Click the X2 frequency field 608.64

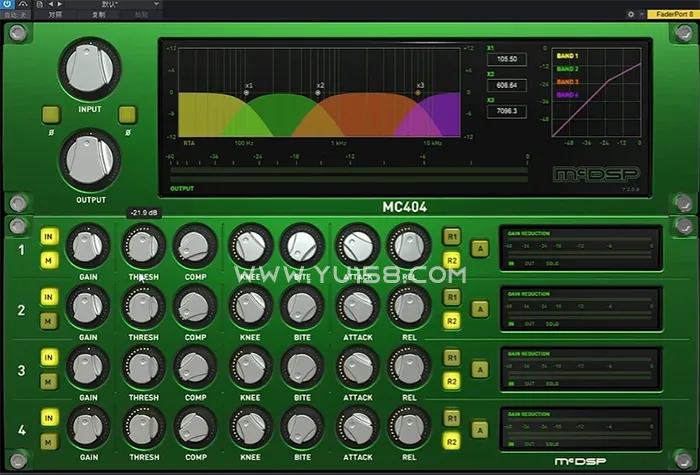click(x=507, y=85)
